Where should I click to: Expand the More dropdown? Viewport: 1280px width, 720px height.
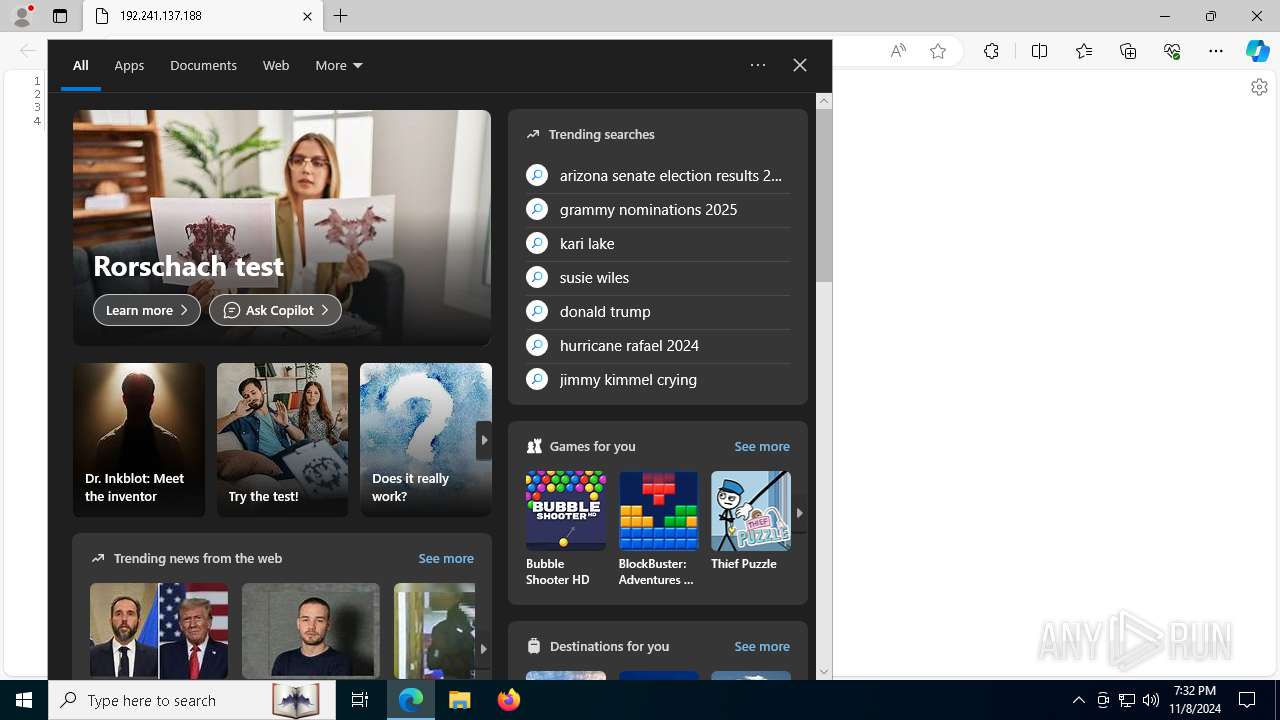click(339, 65)
